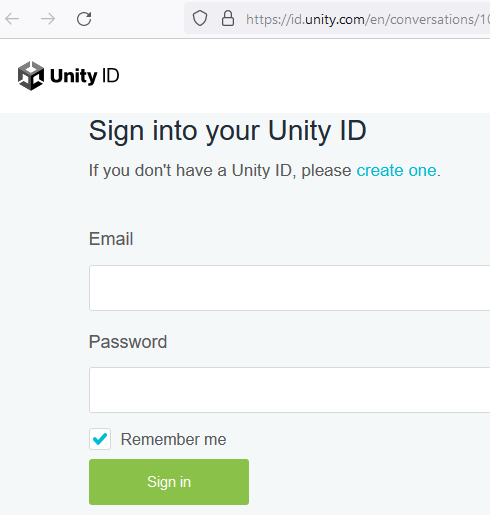Click the 'Email' field label

pyautogui.click(x=111, y=239)
